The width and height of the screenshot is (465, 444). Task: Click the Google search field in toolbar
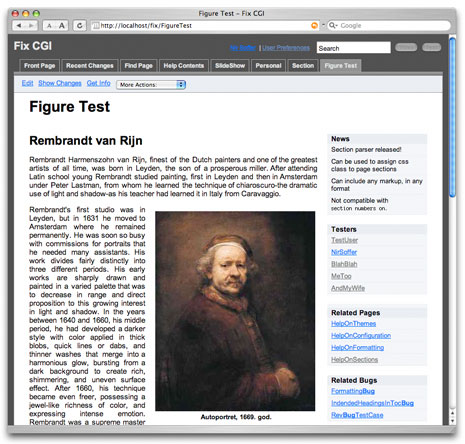coord(388,25)
